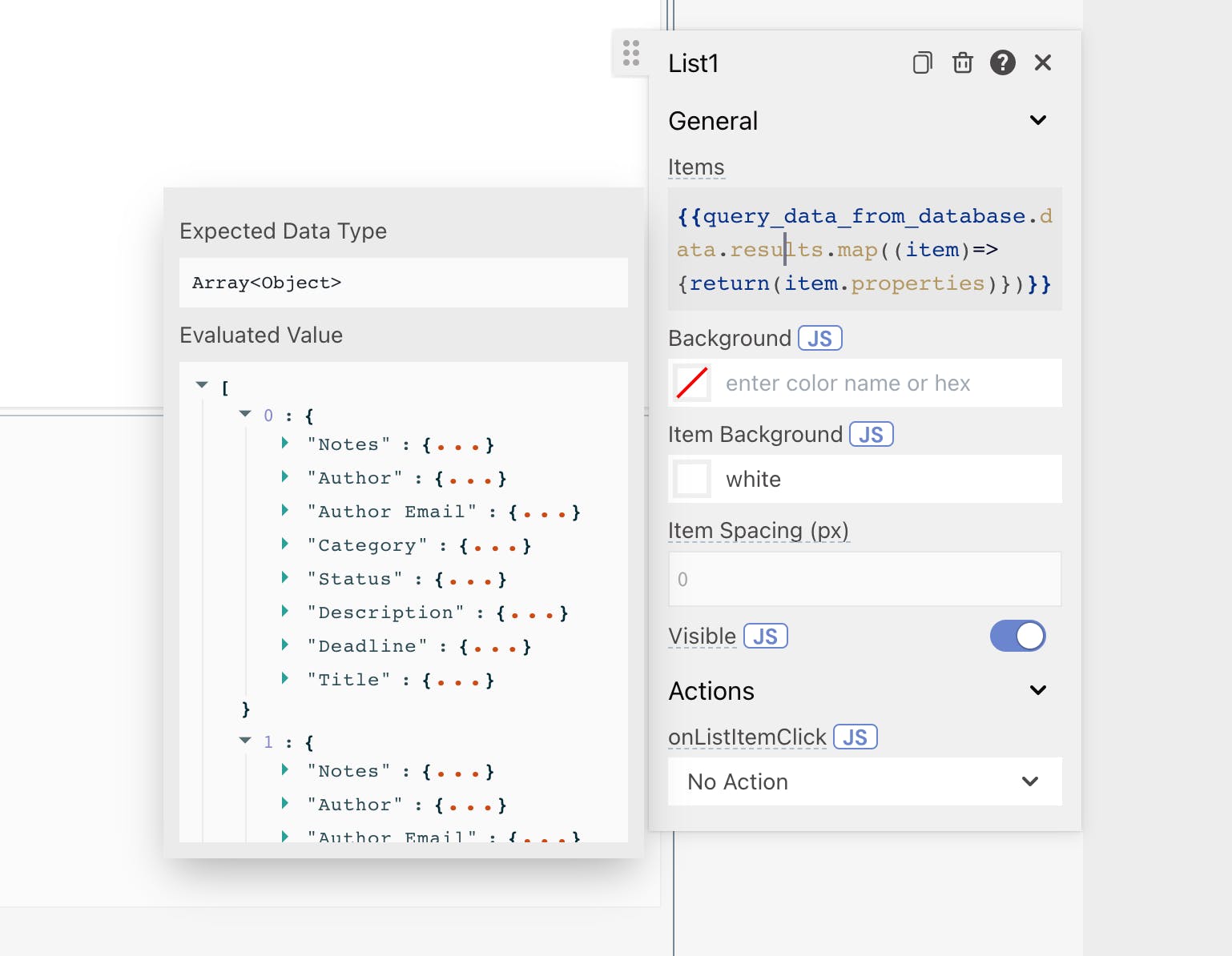Delete List1 using the trash icon
This screenshot has width=1232, height=956.
click(962, 62)
